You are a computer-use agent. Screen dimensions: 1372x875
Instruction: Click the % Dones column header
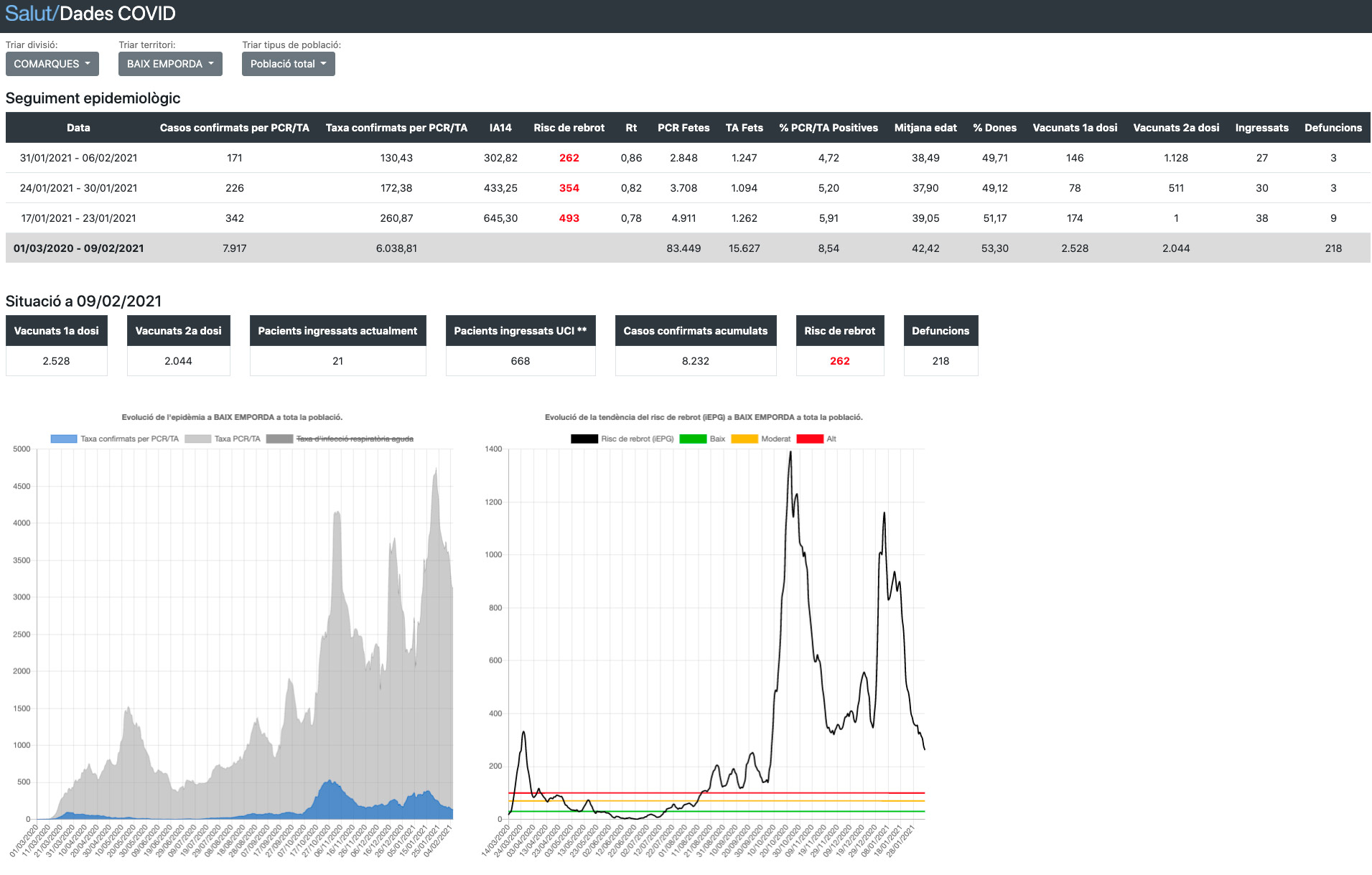coord(995,128)
